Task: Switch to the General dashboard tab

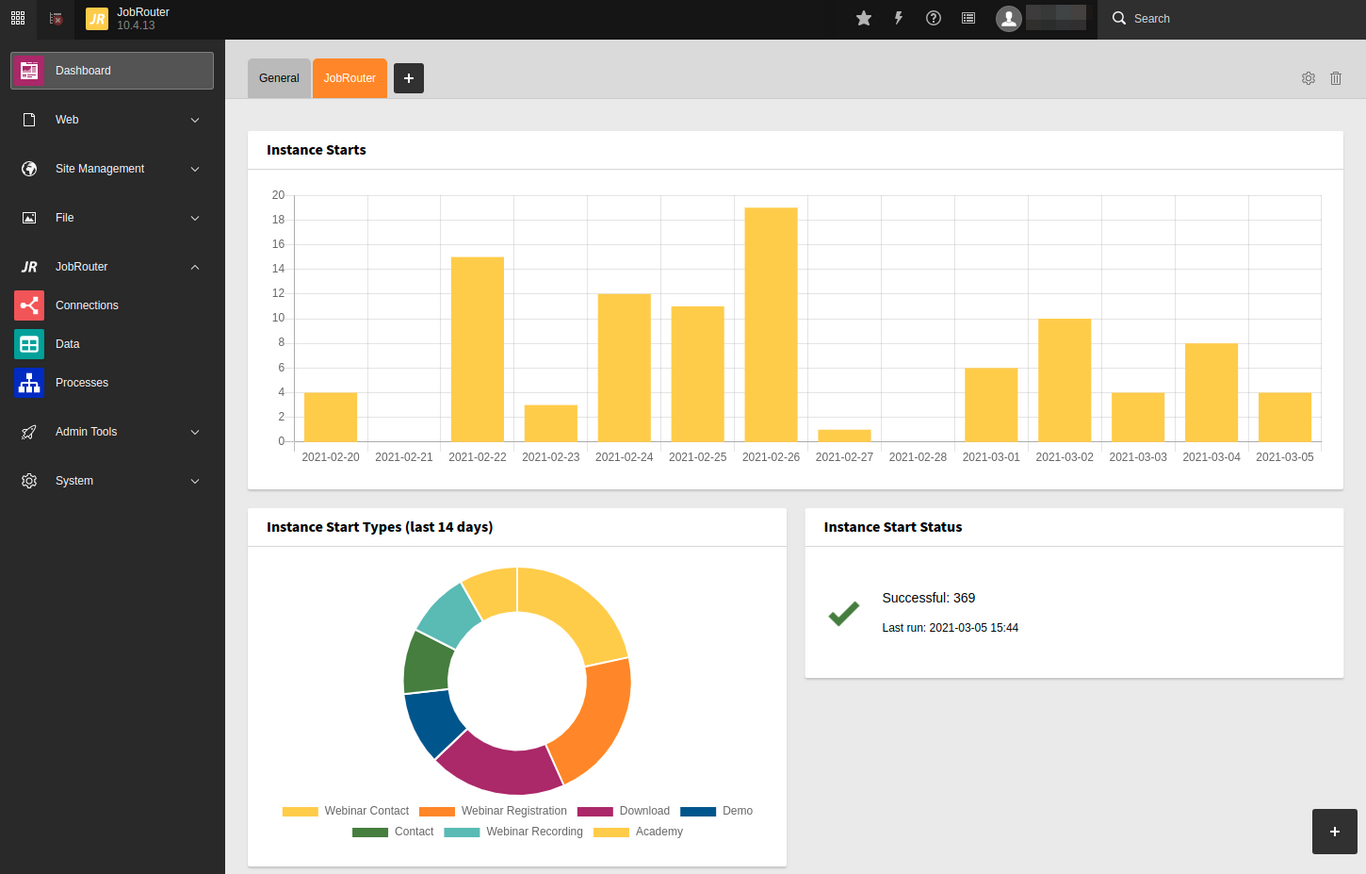Action: click(x=279, y=78)
